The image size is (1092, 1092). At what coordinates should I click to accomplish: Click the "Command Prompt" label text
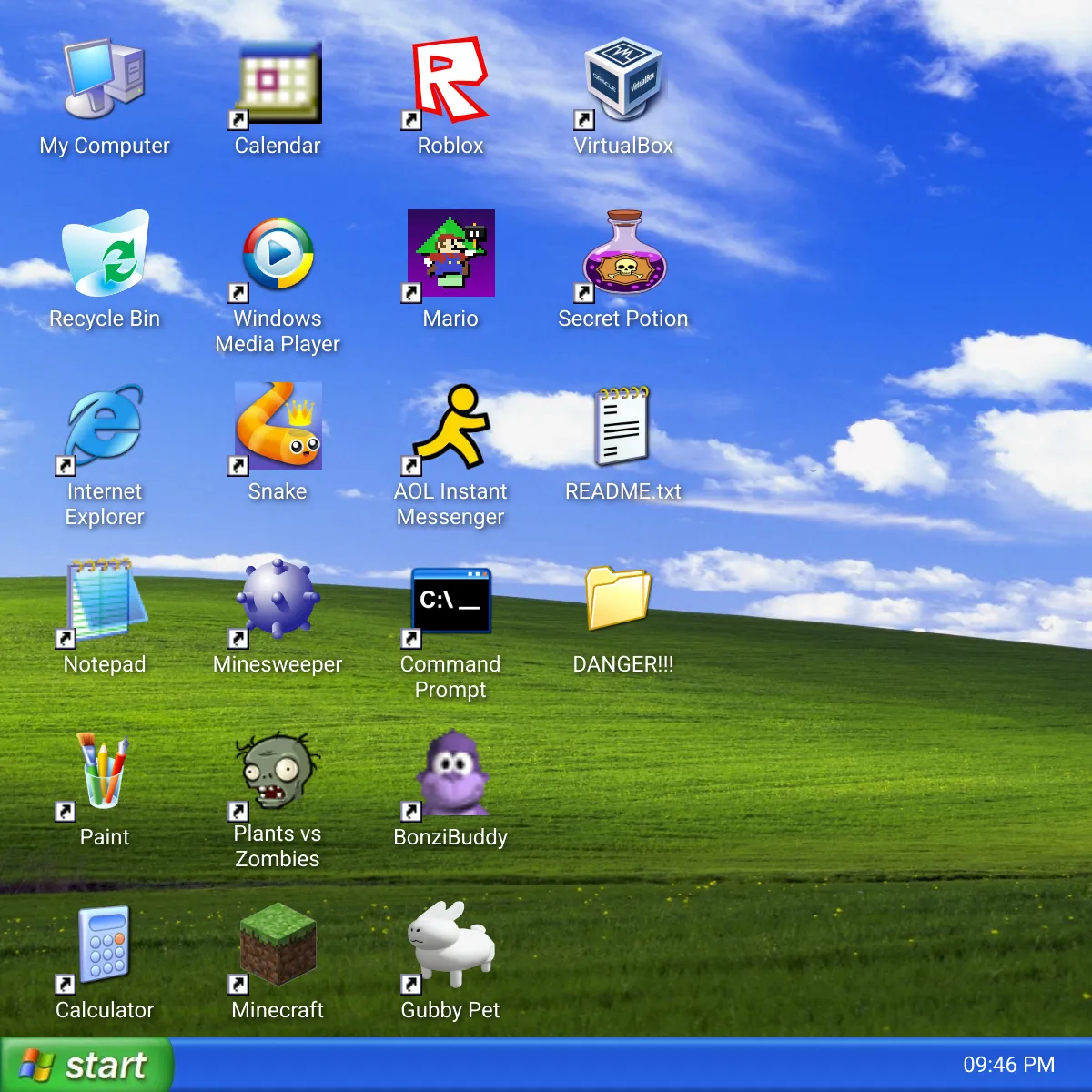[450, 677]
